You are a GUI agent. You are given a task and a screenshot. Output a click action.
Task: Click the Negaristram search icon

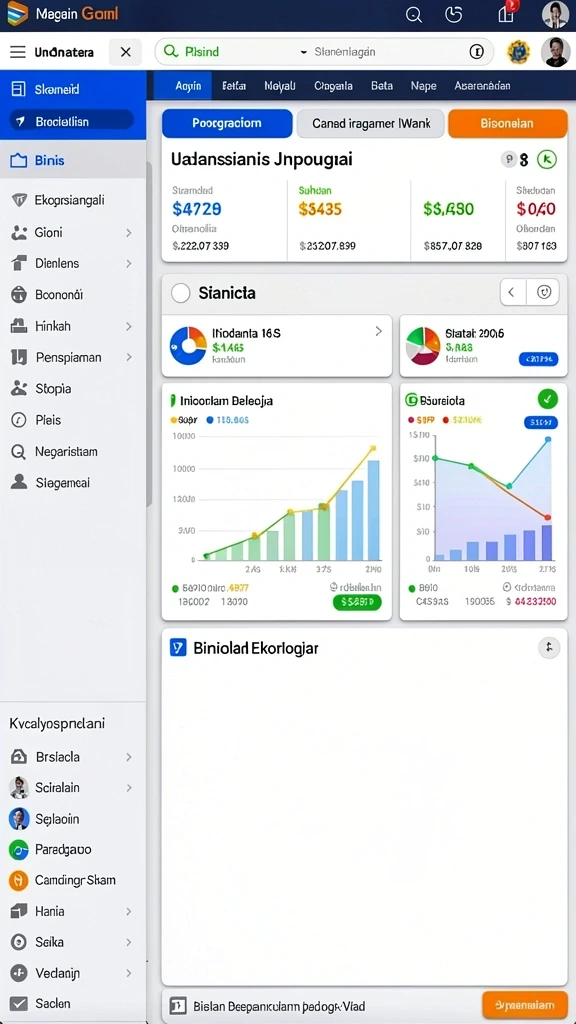pos(19,451)
